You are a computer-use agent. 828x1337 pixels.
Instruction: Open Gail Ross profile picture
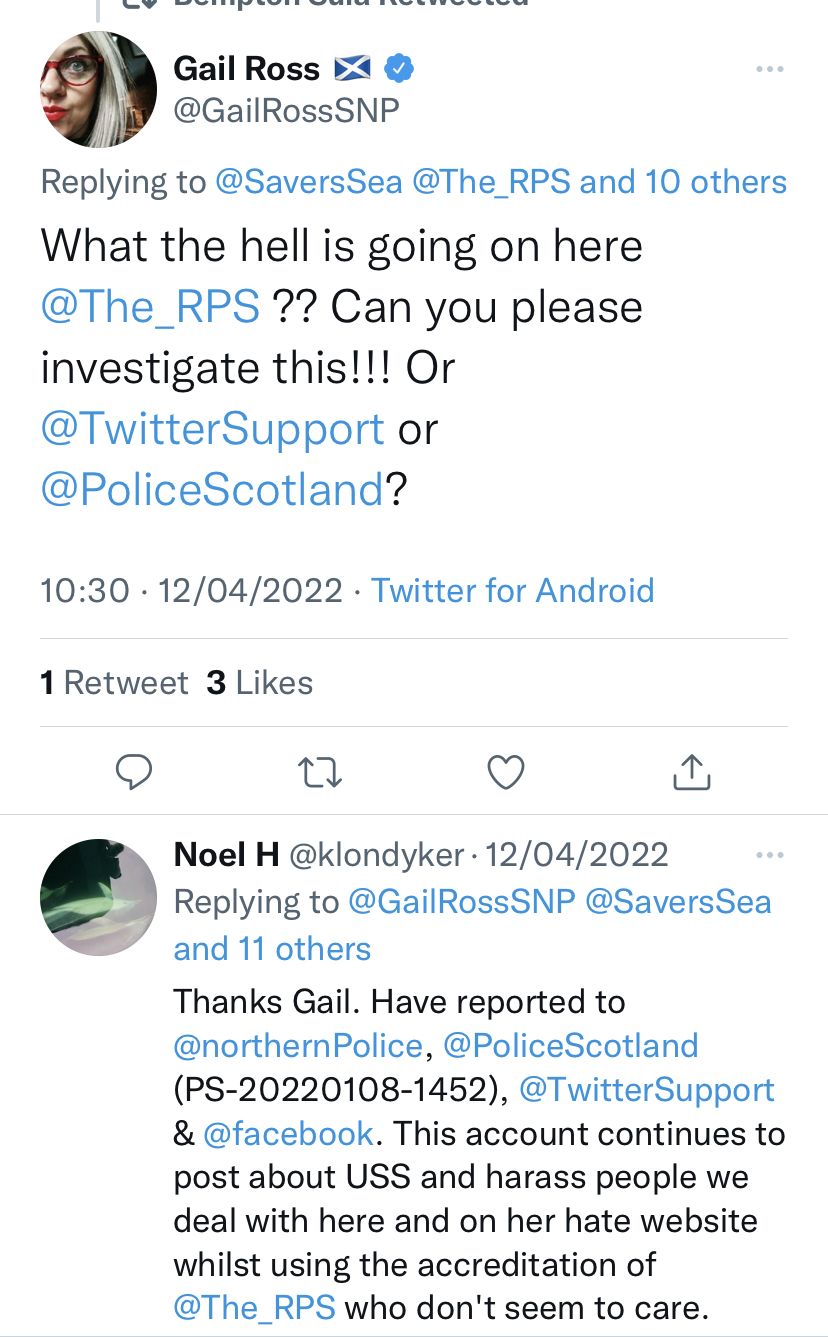click(x=98, y=89)
